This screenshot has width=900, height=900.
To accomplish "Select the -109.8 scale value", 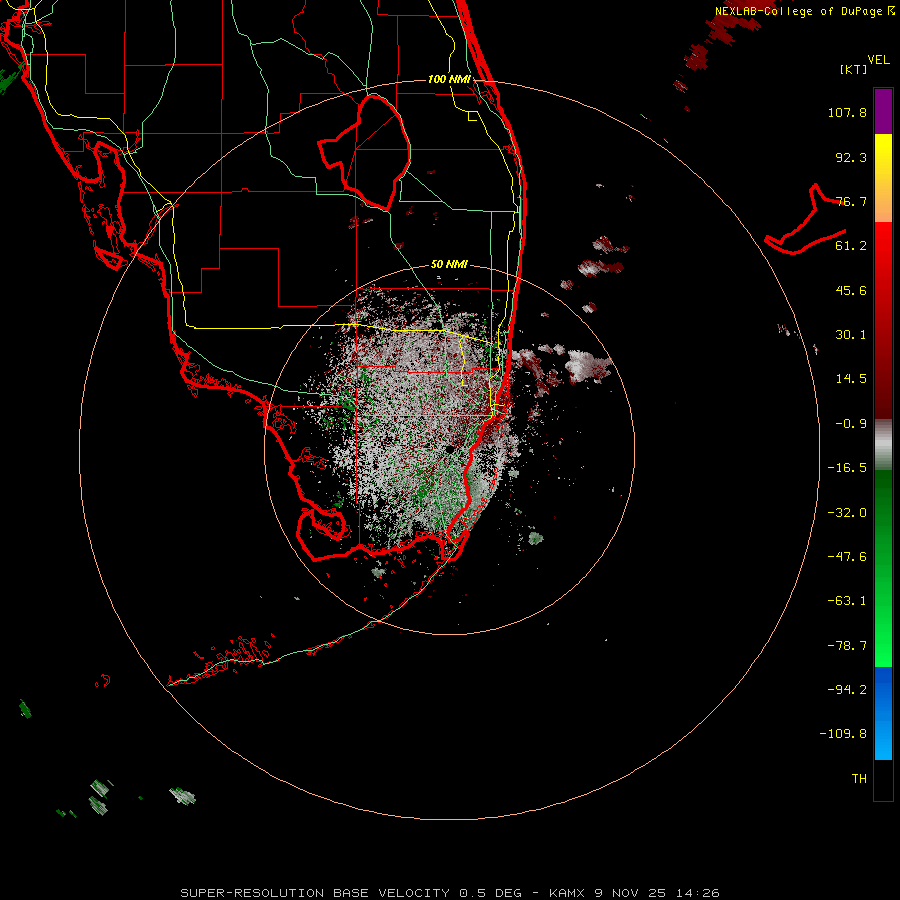I will click(x=843, y=734).
